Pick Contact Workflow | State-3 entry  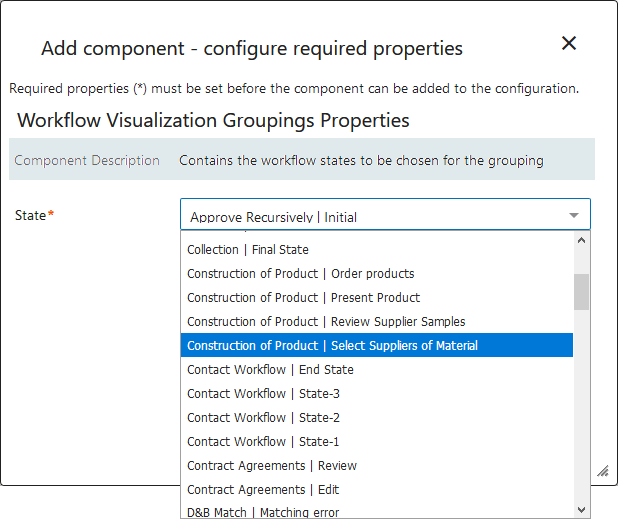[x=263, y=394]
